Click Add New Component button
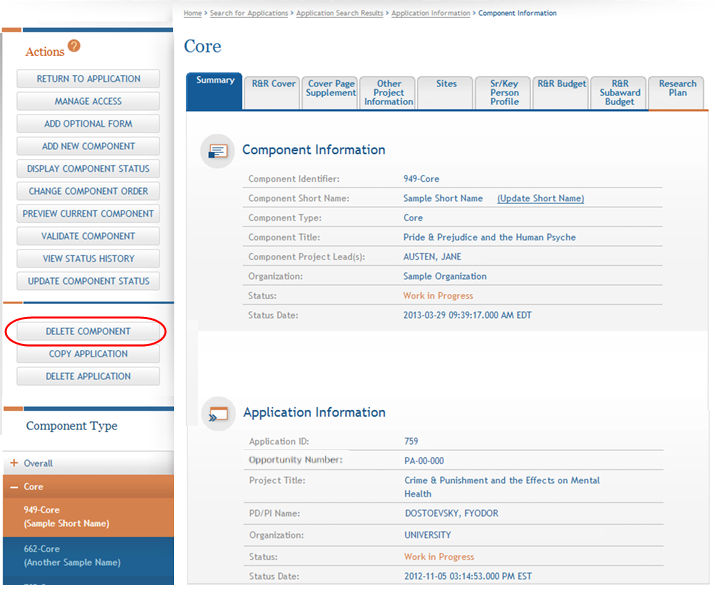The width and height of the screenshot is (717, 596). coord(88,146)
